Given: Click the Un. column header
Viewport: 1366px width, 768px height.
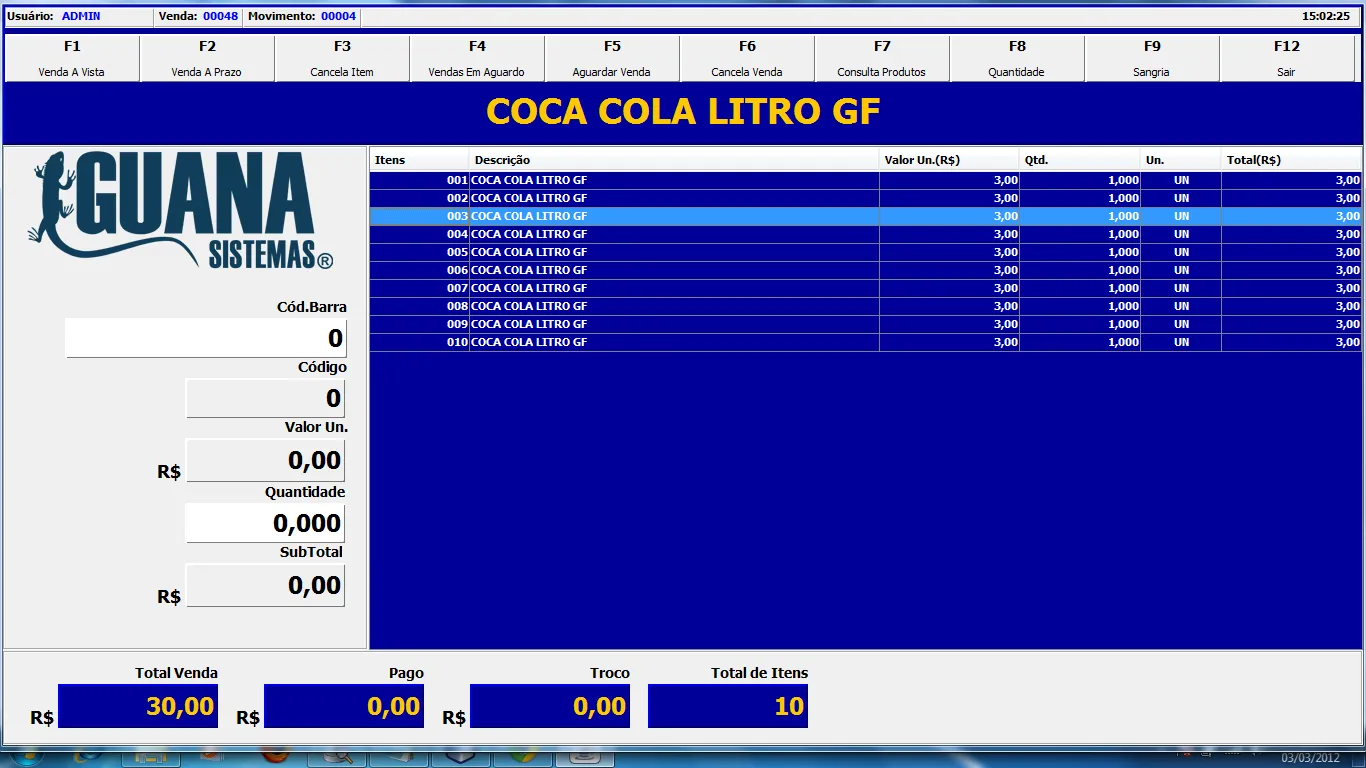Looking at the screenshot, I should pos(1182,160).
